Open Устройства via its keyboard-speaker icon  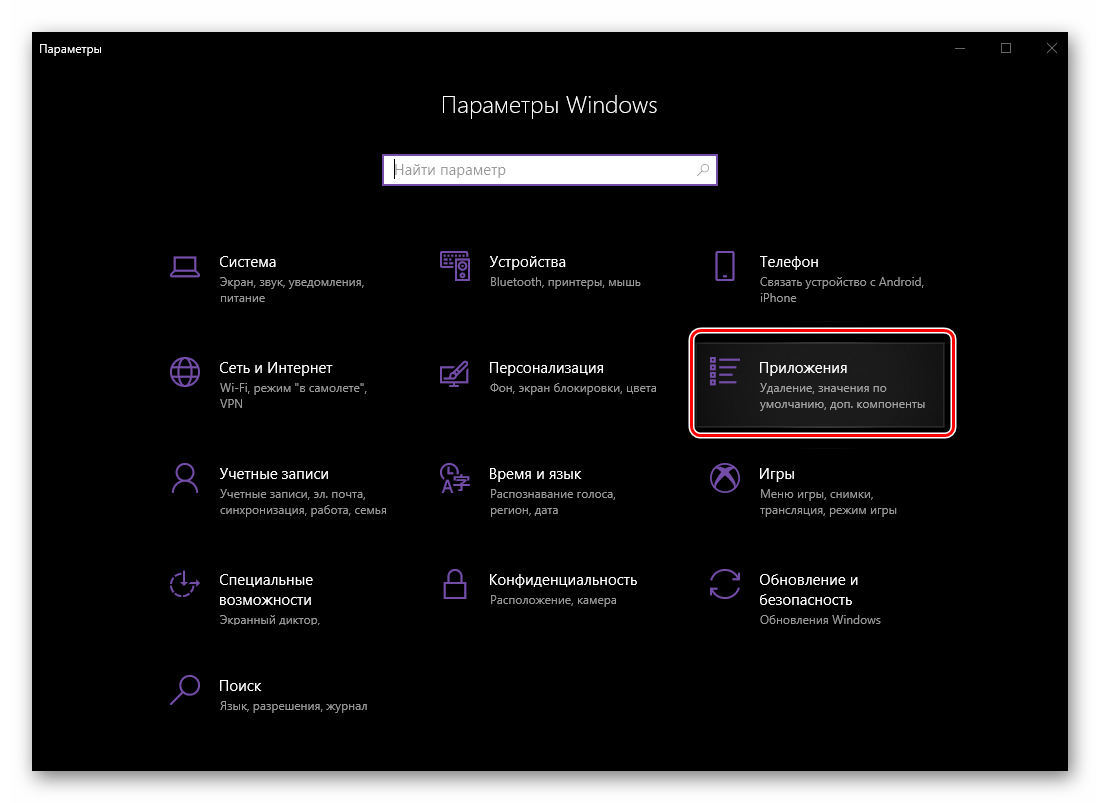point(455,266)
